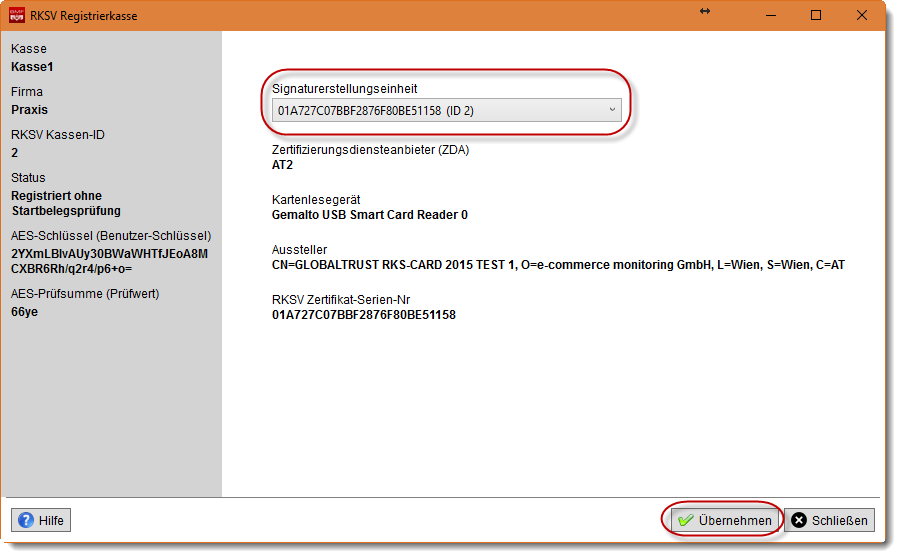Click the RKSV Zertifikat-Serien-Nr value
901x558 pixels.
point(364,315)
